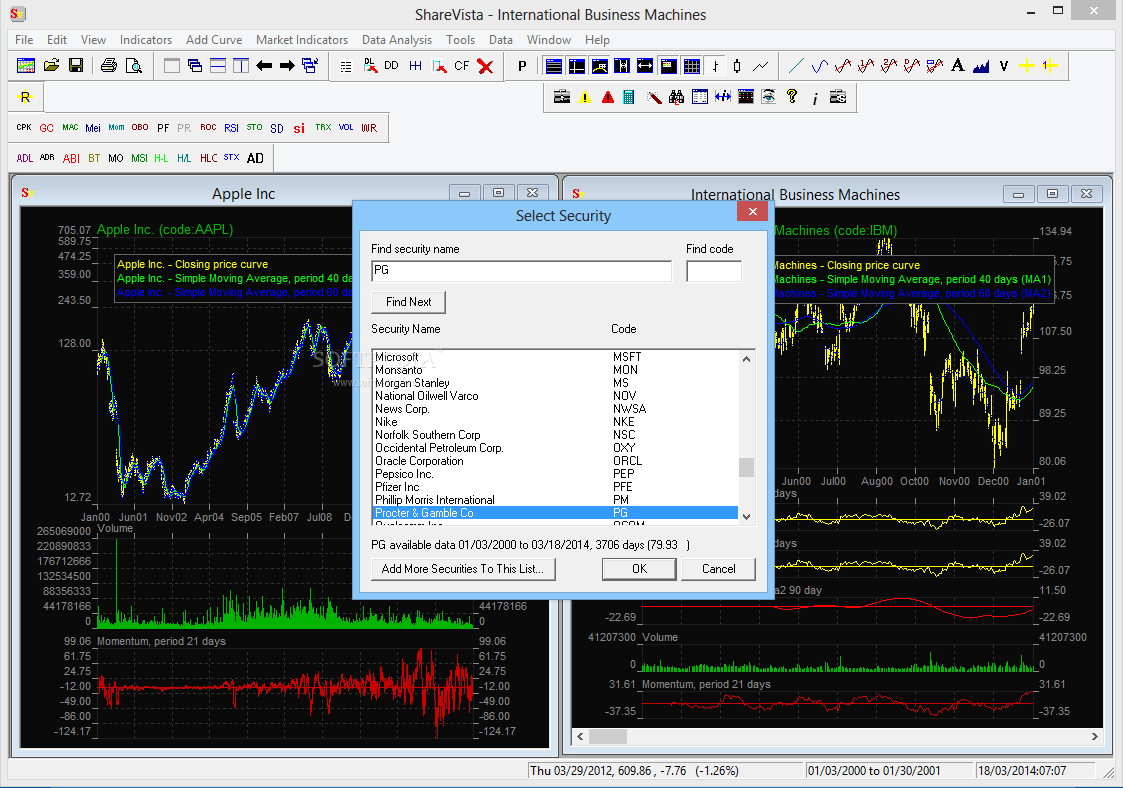Open the Data Analysis menu
Viewport: 1123px width, 788px height.
click(x=397, y=39)
